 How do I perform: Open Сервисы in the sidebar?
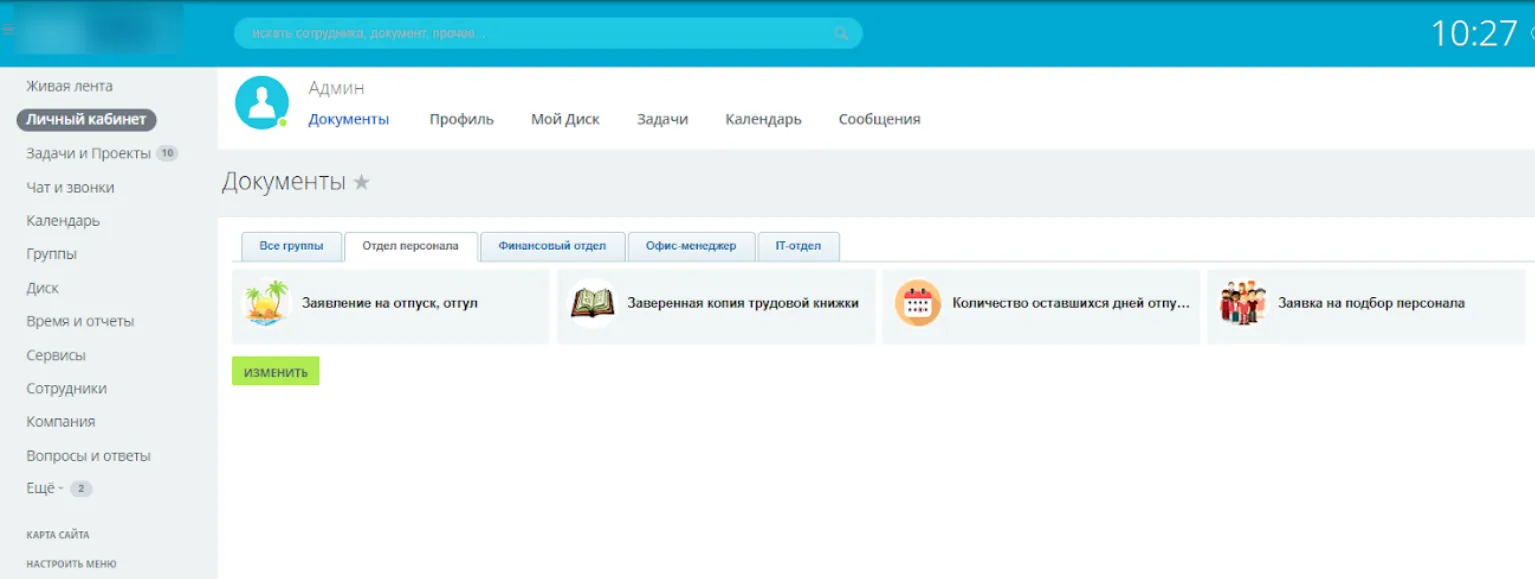pyautogui.click(x=56, y=355)
